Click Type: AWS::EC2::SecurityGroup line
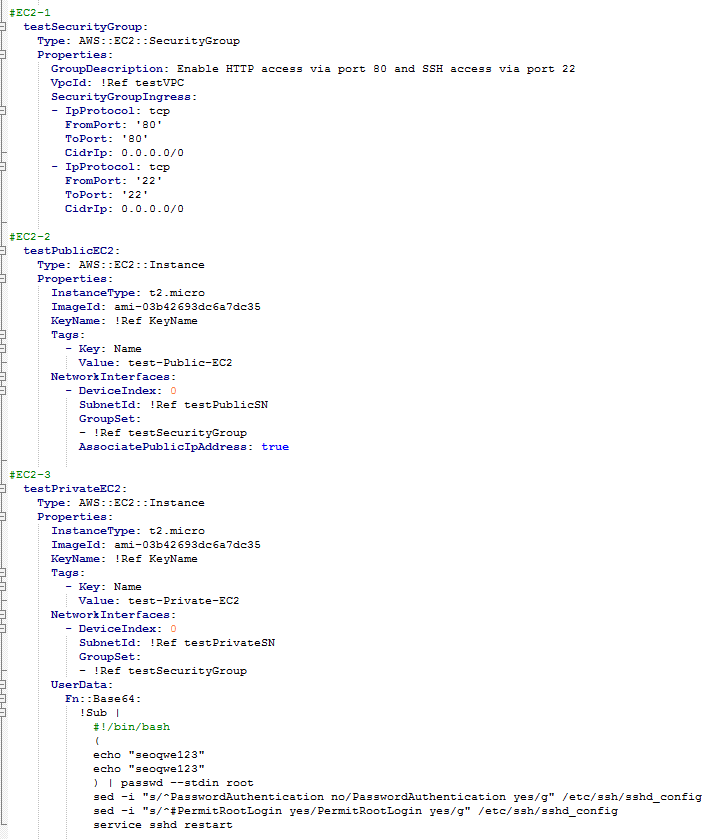 click(x=139, y=41)
